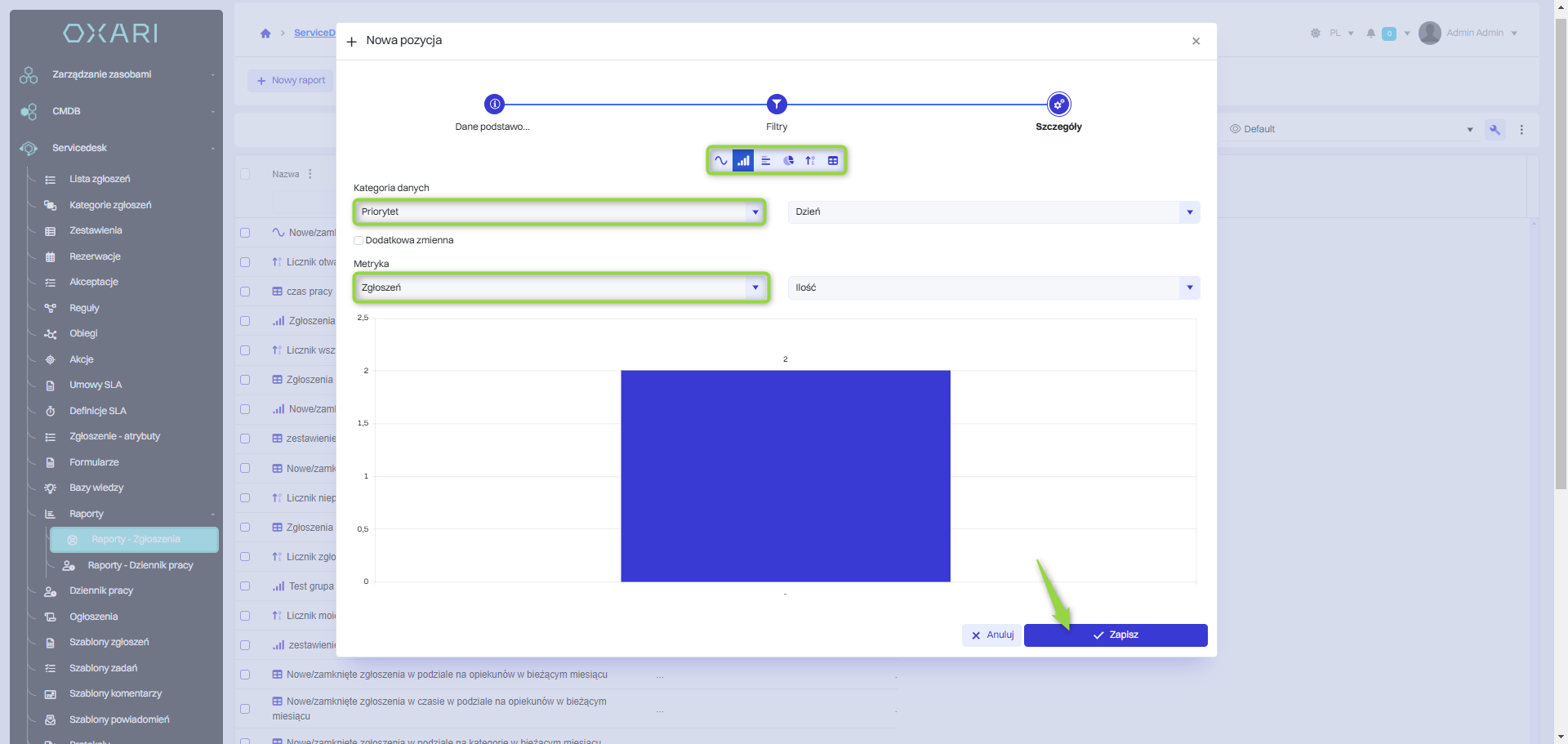
Task: Click the OXARI logo
Action: point(110,33)
